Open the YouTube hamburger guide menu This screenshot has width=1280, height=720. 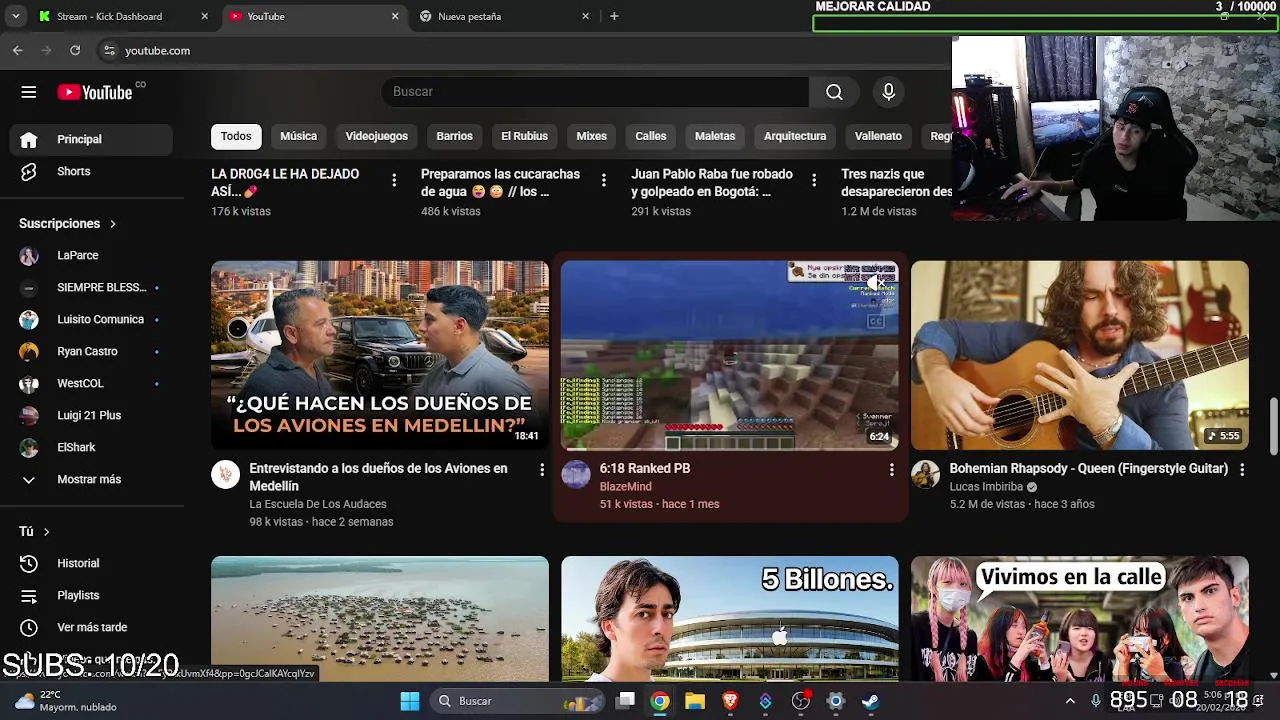coord(28,92)
